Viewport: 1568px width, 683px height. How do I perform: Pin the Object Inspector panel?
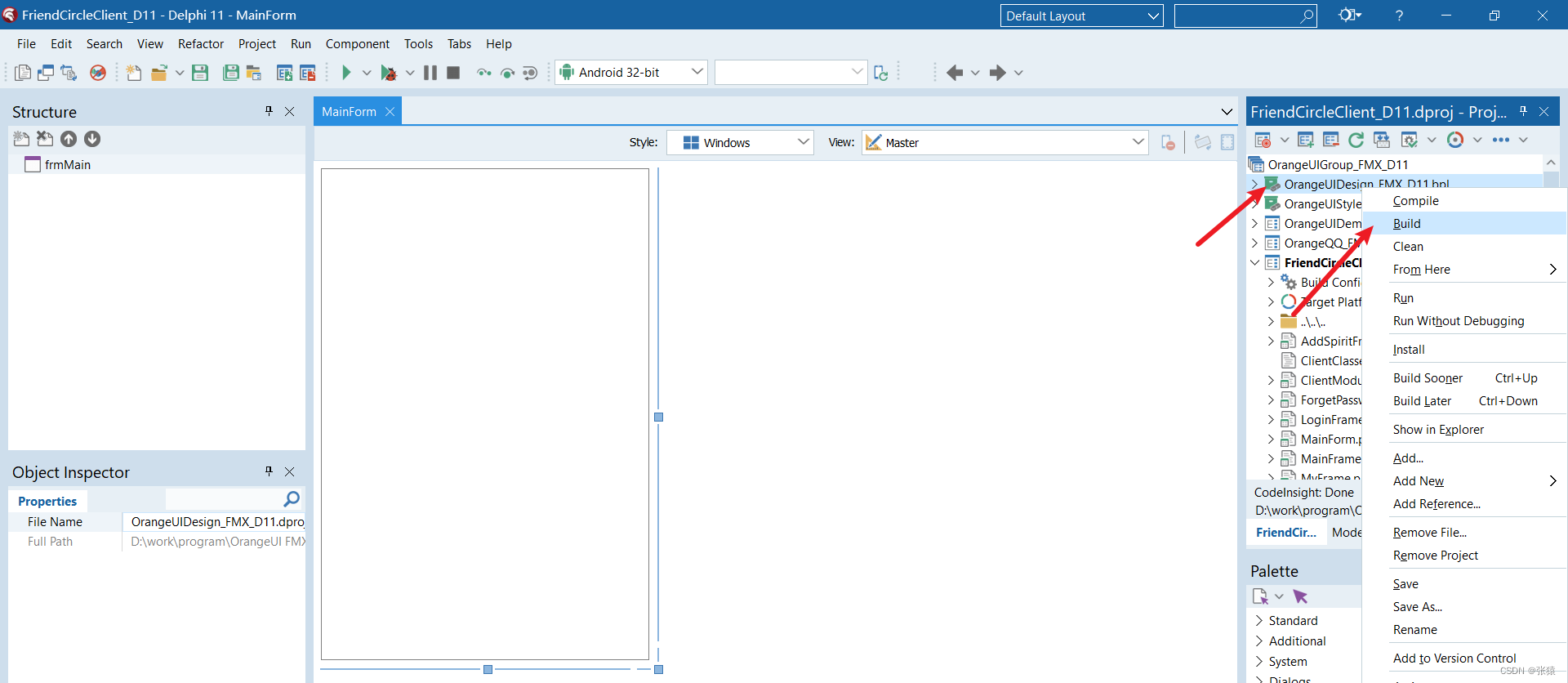coord(269,471)
